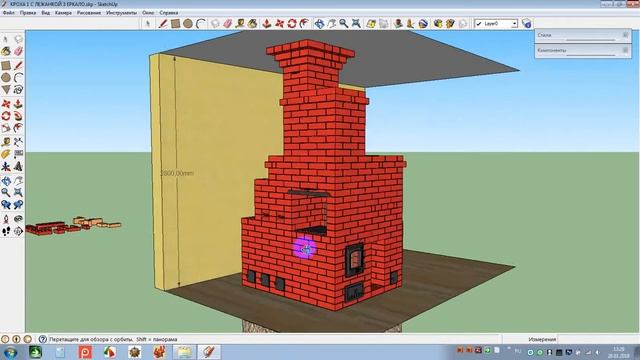Image resolution: width=640 pixels, height=360 pixels.
Task: Activate the Walk footprints tool
Action: tap(6, 231)
